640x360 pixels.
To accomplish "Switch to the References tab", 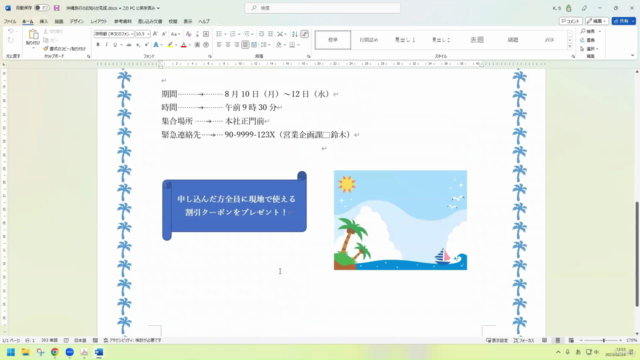I will click(122, 21).
